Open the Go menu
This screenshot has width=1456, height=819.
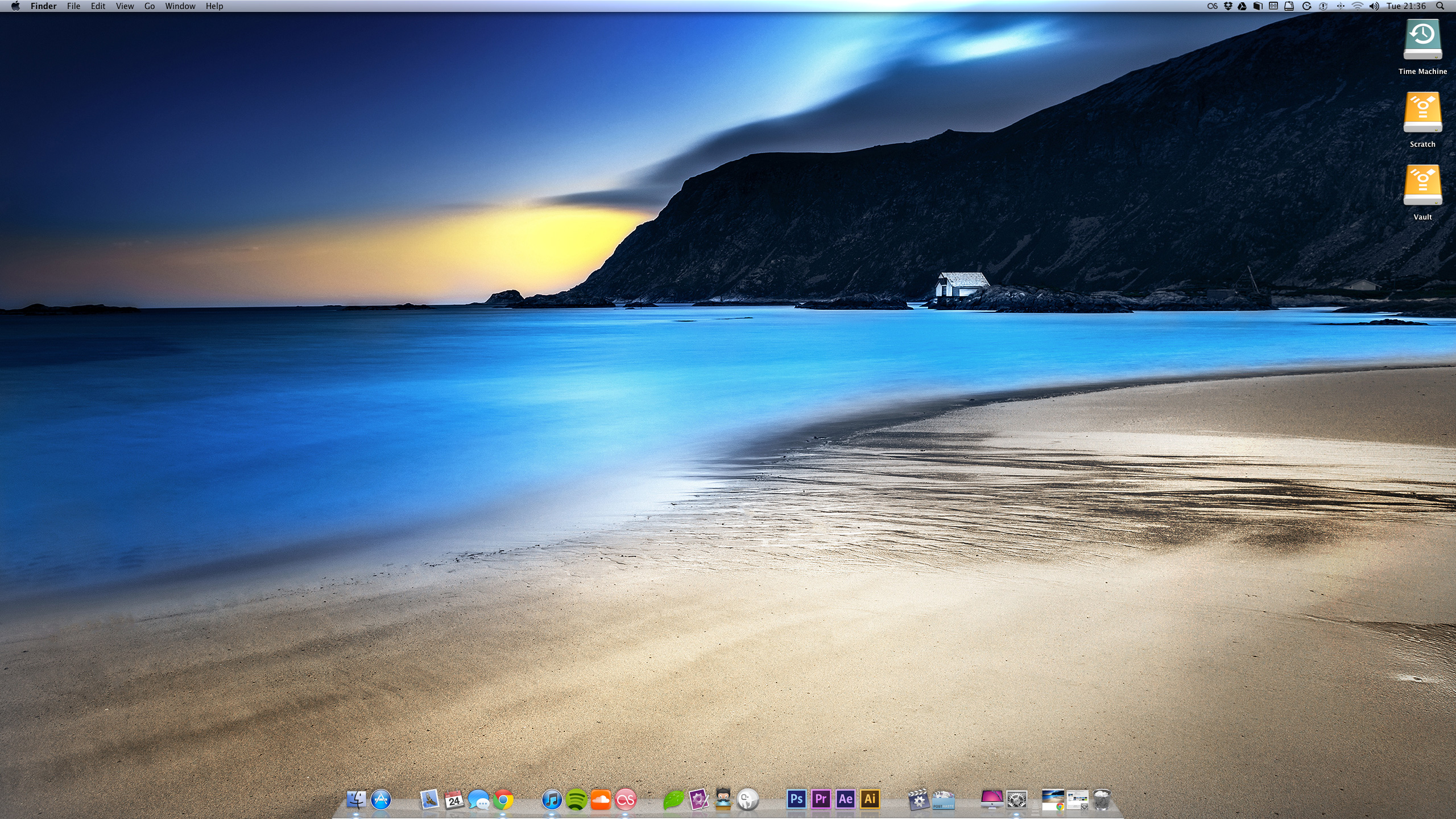[x=150, y=6]
